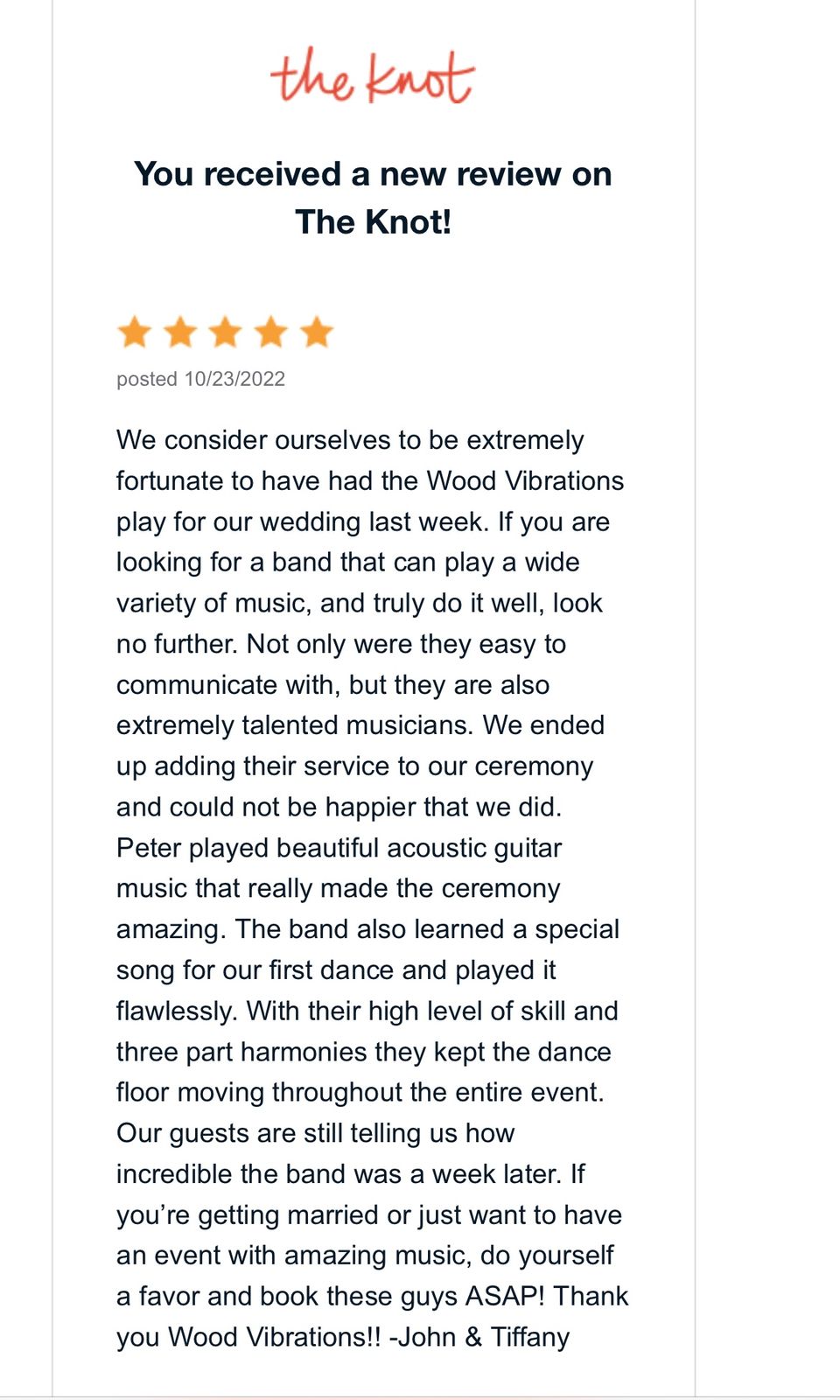Click "flawlessly." in the review text
Image resolution: width=840 pixels, height=1400 pixels.
pos(177,1011)
